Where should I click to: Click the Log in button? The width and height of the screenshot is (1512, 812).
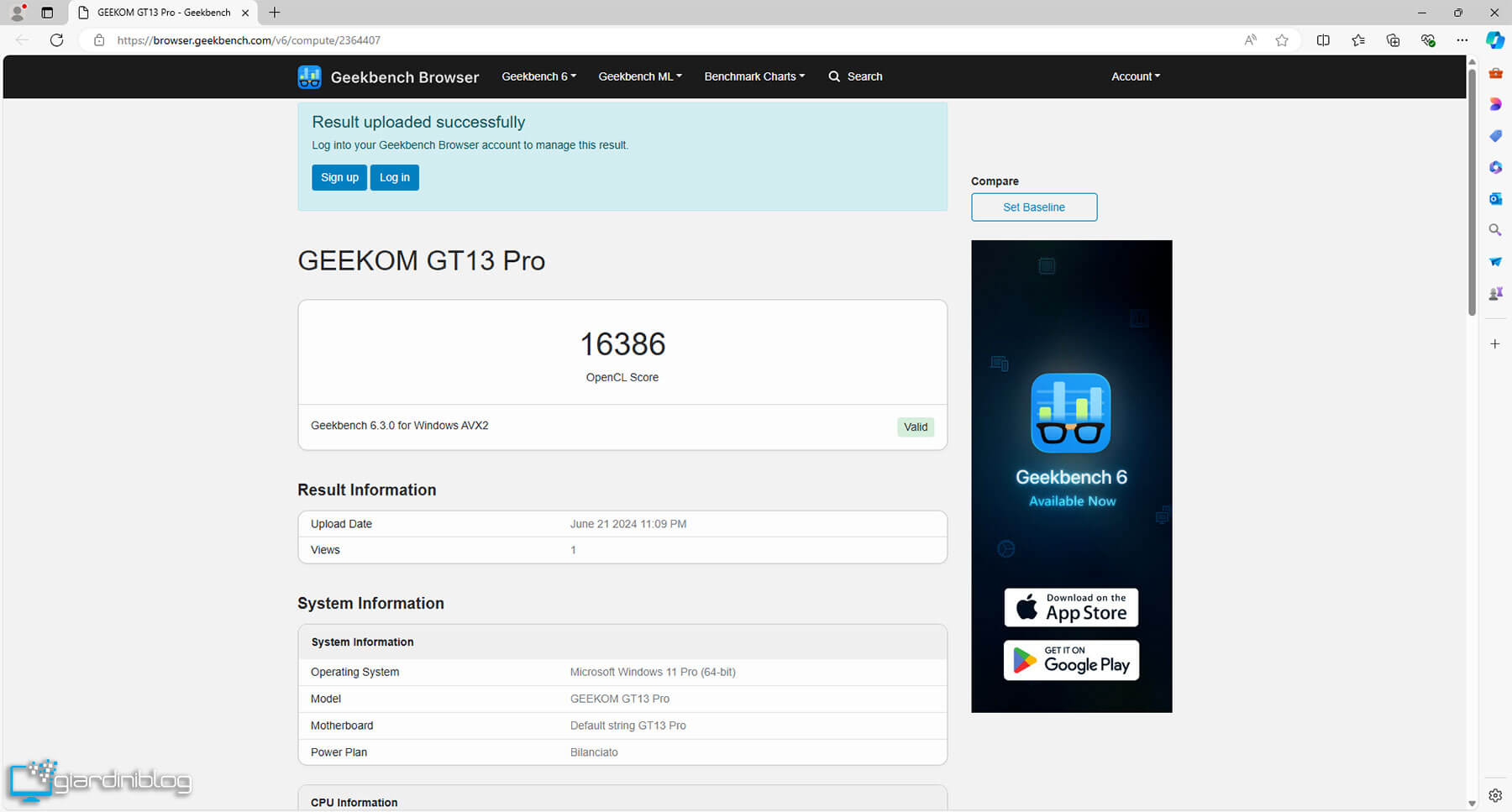tap(395, 177)
